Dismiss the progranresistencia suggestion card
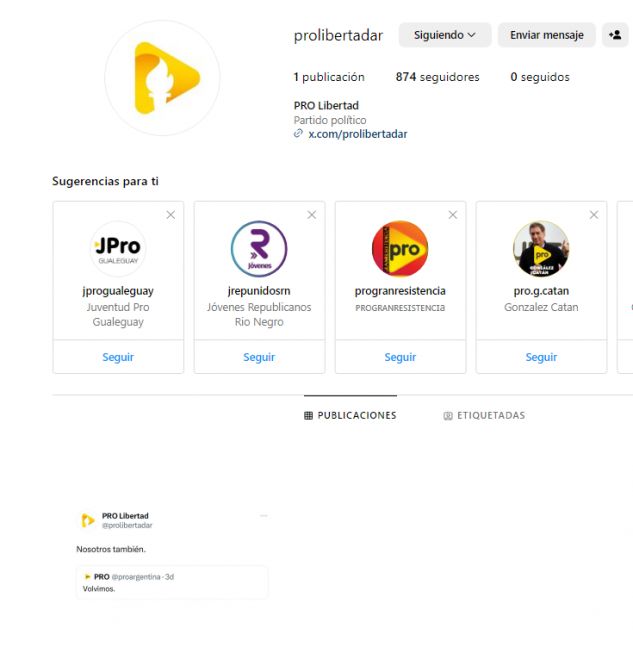 pos(453,215)
